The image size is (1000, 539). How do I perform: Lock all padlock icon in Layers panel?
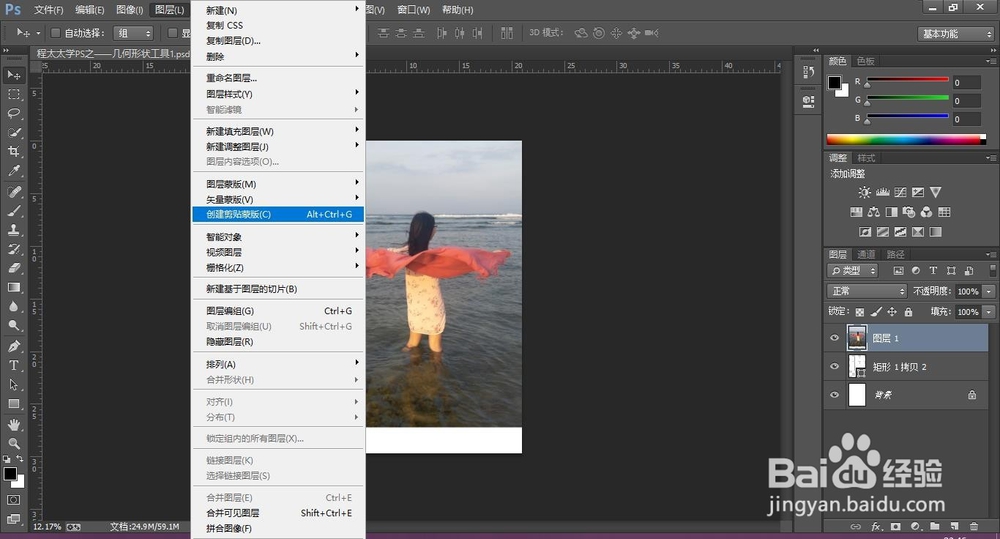coord(908,312)
